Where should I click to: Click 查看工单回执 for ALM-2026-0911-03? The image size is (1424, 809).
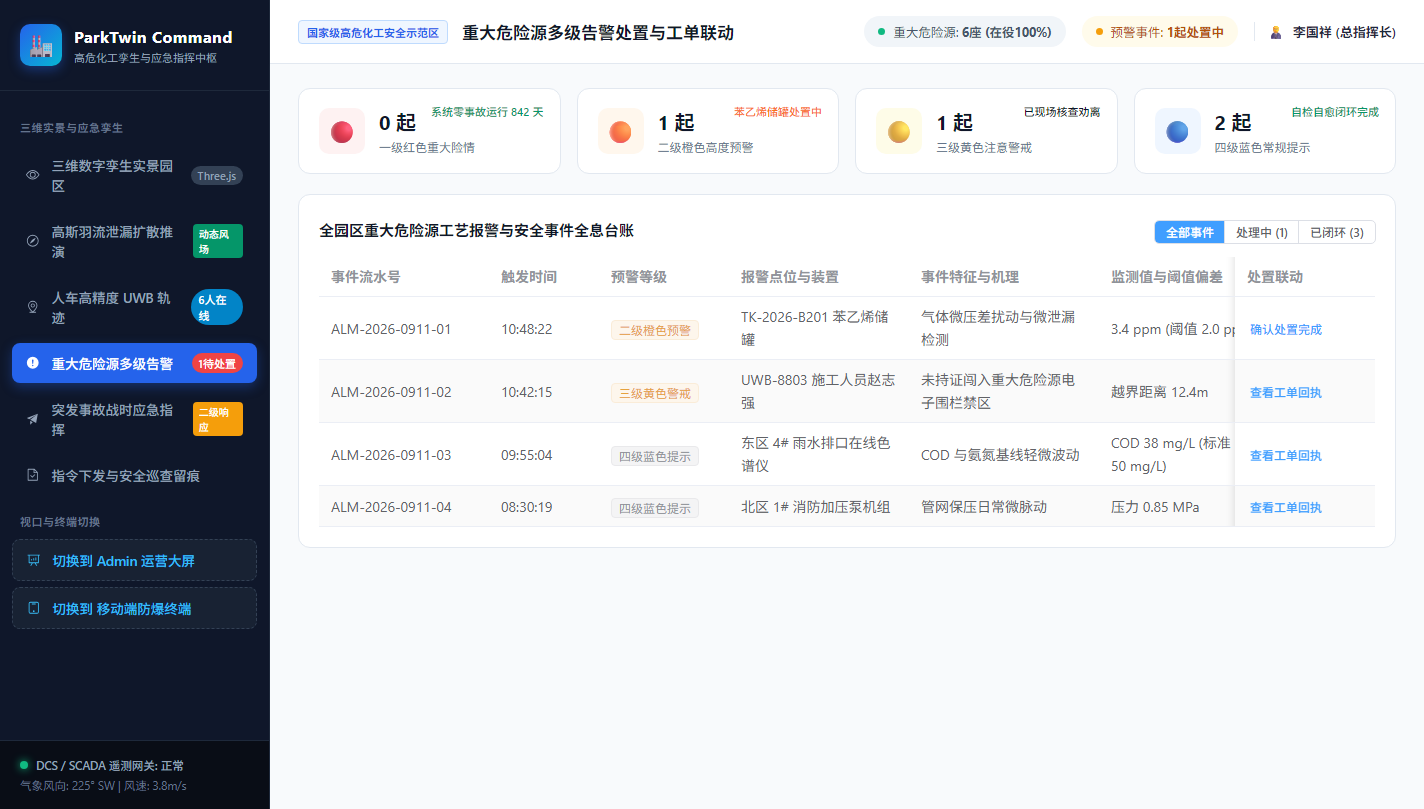1285,455
